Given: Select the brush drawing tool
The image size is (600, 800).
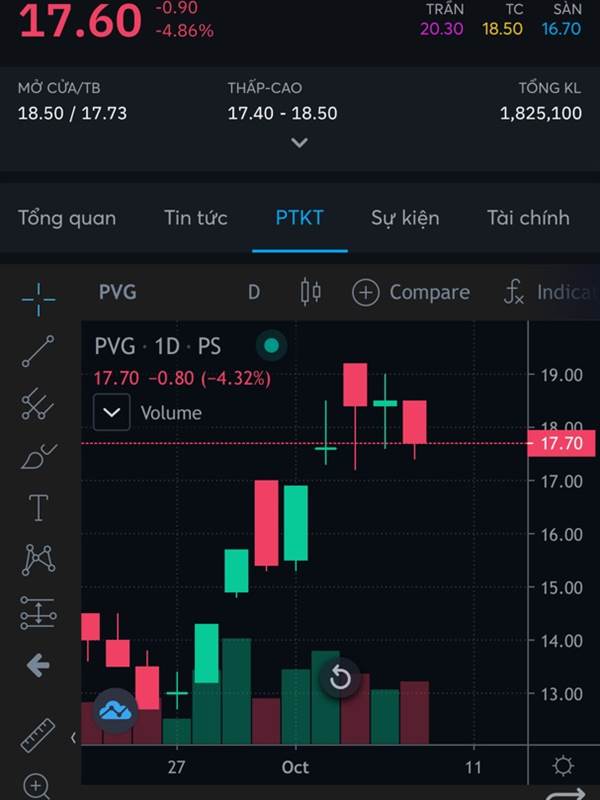Looking at the screenshot, I should coord(39,456).
